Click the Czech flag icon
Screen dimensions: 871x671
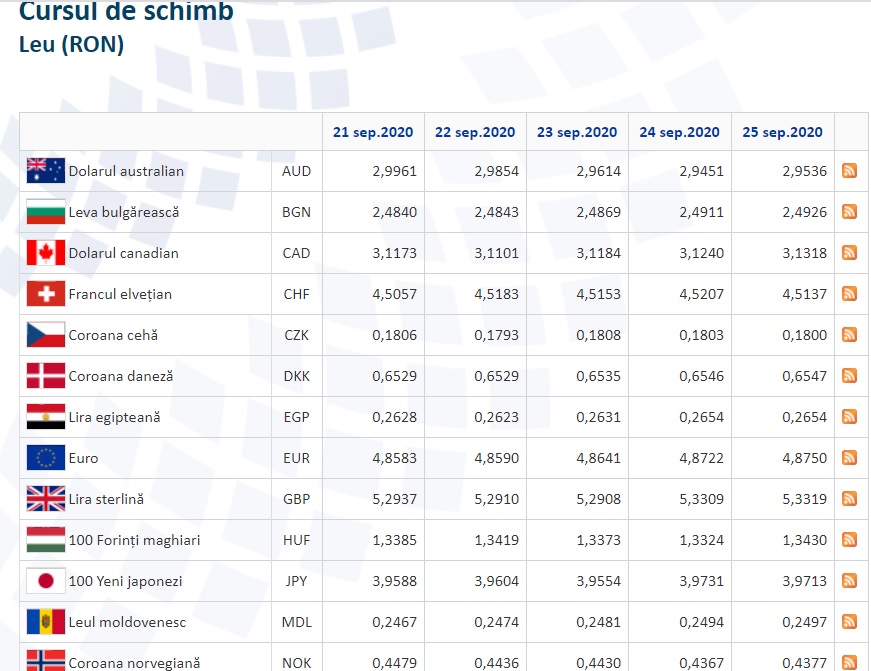point(46,335)
